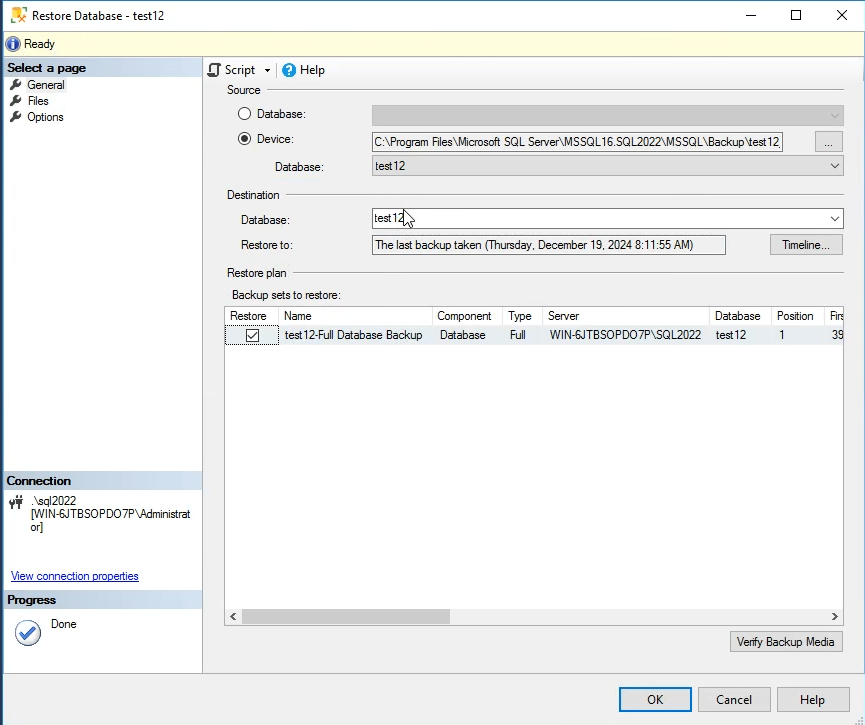Click the connection plug icon
Viewport: 865px width, 725px height.
pos(16,502)
